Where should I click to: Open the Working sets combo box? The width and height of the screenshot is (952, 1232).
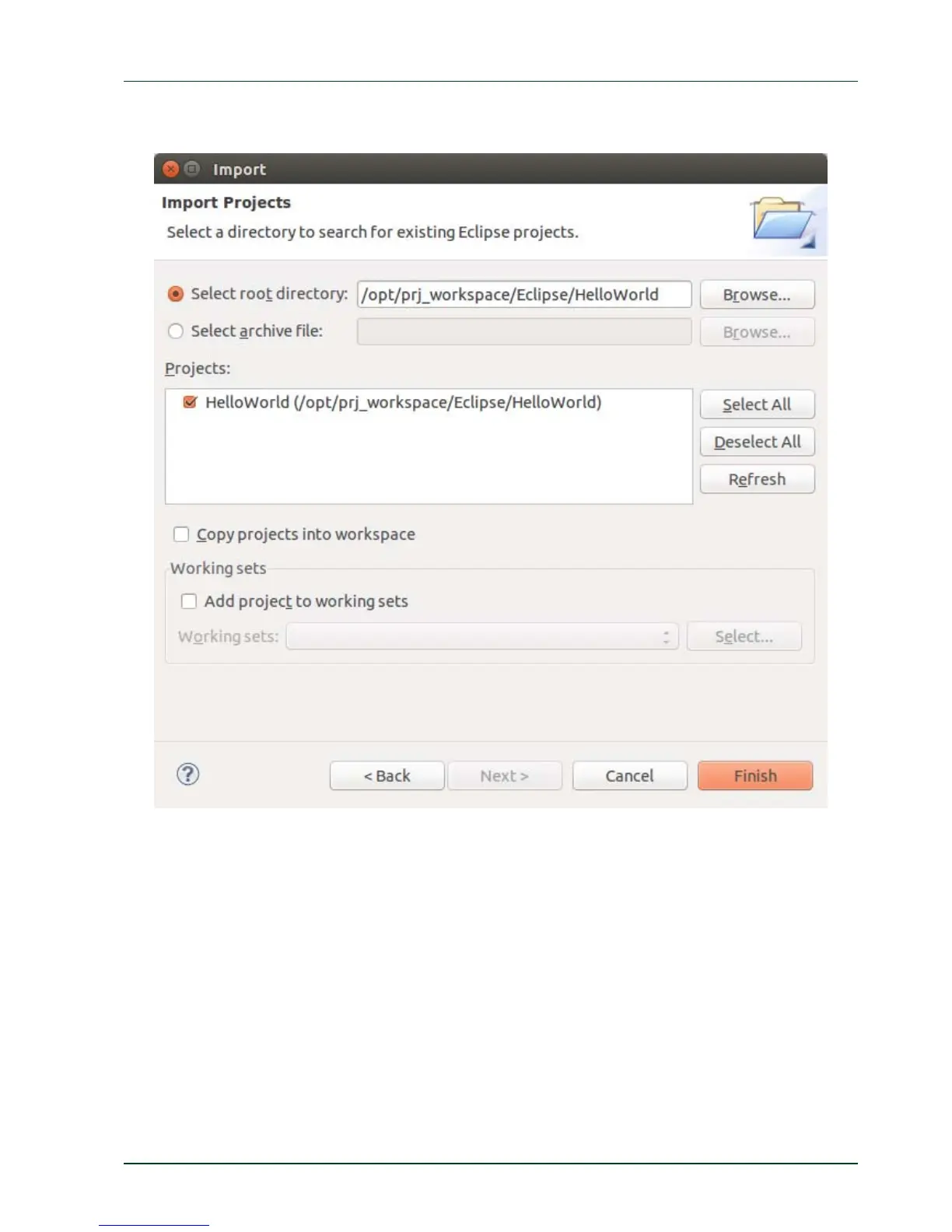coord(482,636)
